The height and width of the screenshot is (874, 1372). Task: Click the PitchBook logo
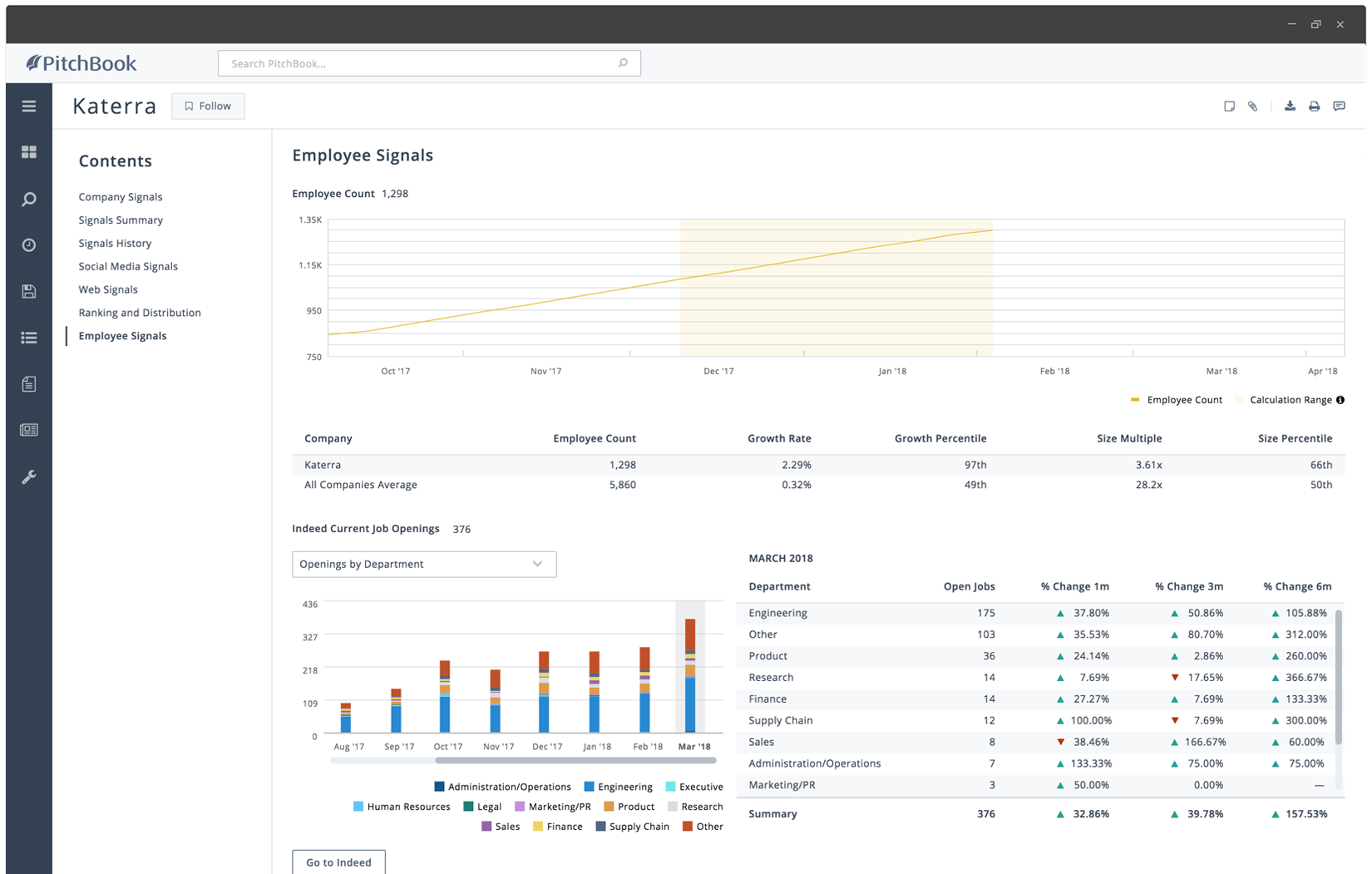coord(81,63)
